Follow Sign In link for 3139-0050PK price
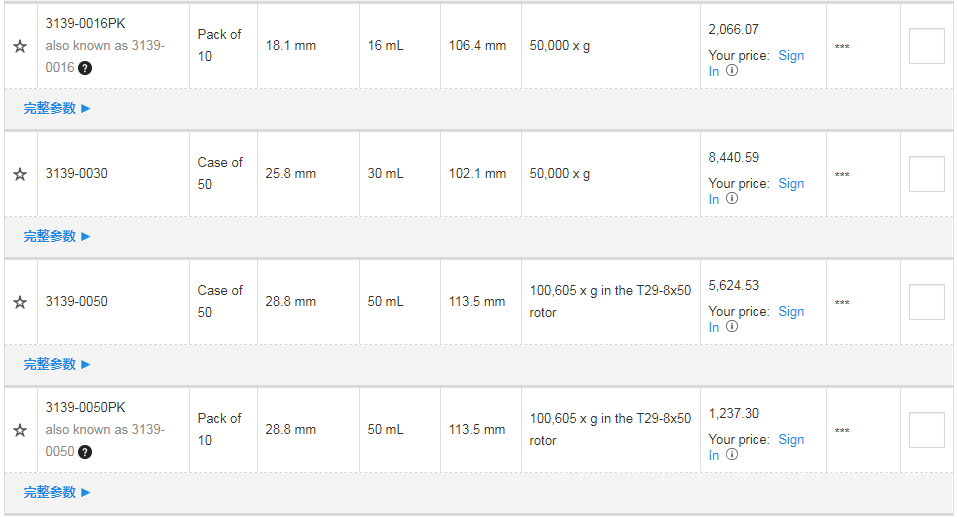Image resolution: width=957 pixels, height=517 pixels. pos(790,439)
